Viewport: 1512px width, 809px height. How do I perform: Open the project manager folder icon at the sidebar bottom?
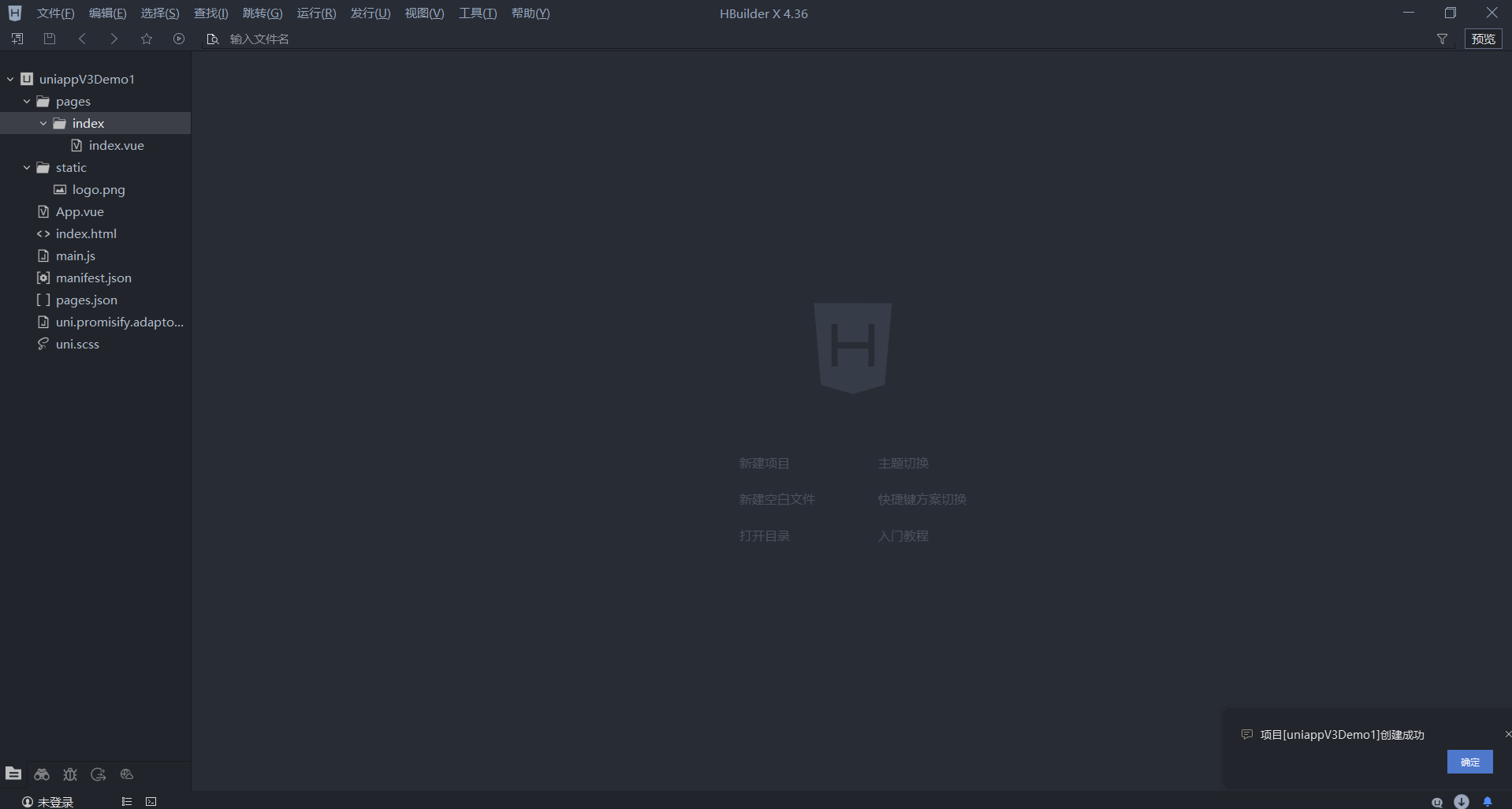click(13, 774)
